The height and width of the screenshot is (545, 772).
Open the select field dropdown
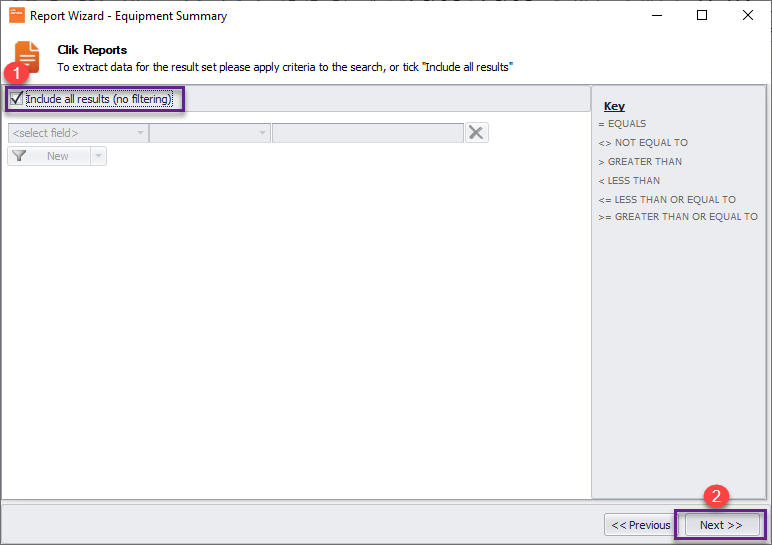(77, 133)
